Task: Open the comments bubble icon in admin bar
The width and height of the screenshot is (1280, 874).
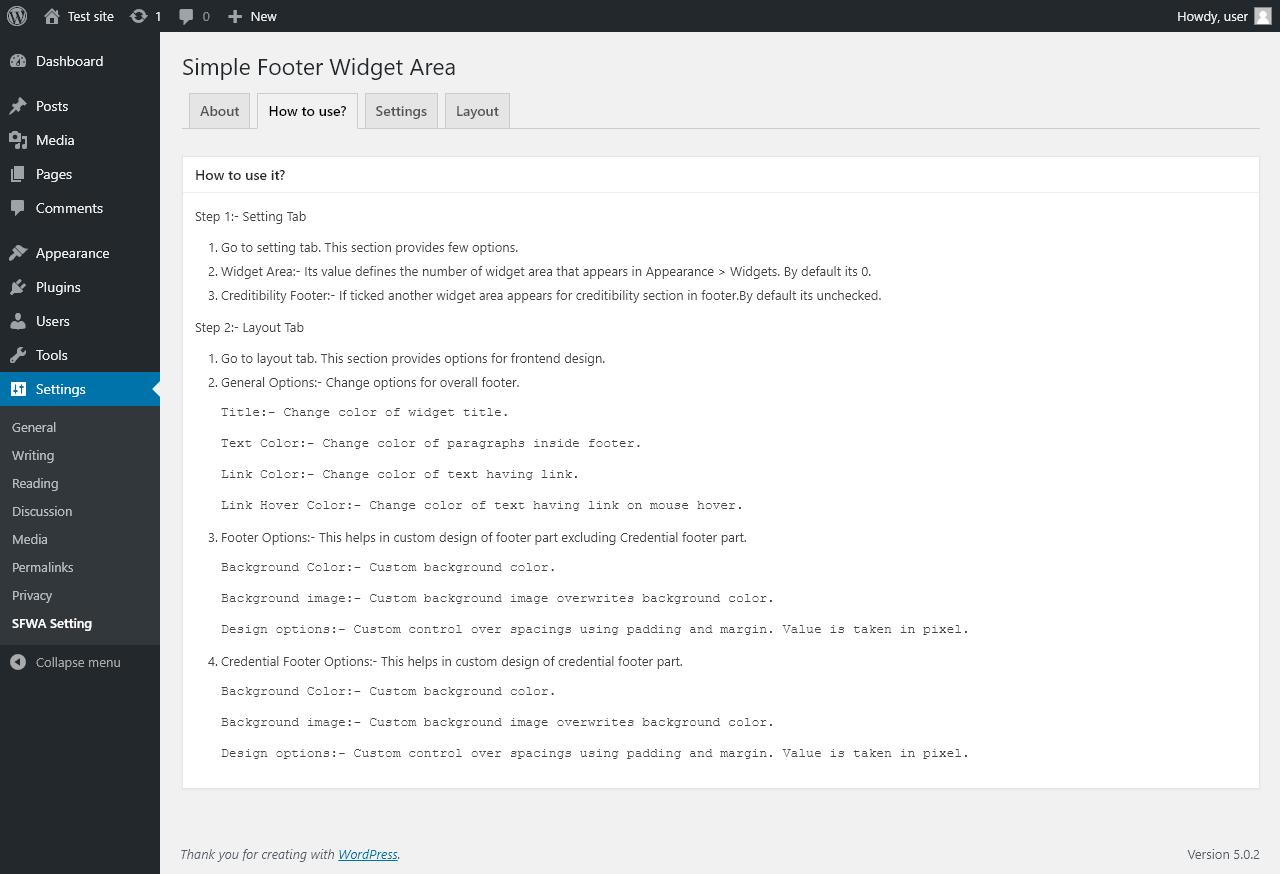Action: tap(187, 17)
